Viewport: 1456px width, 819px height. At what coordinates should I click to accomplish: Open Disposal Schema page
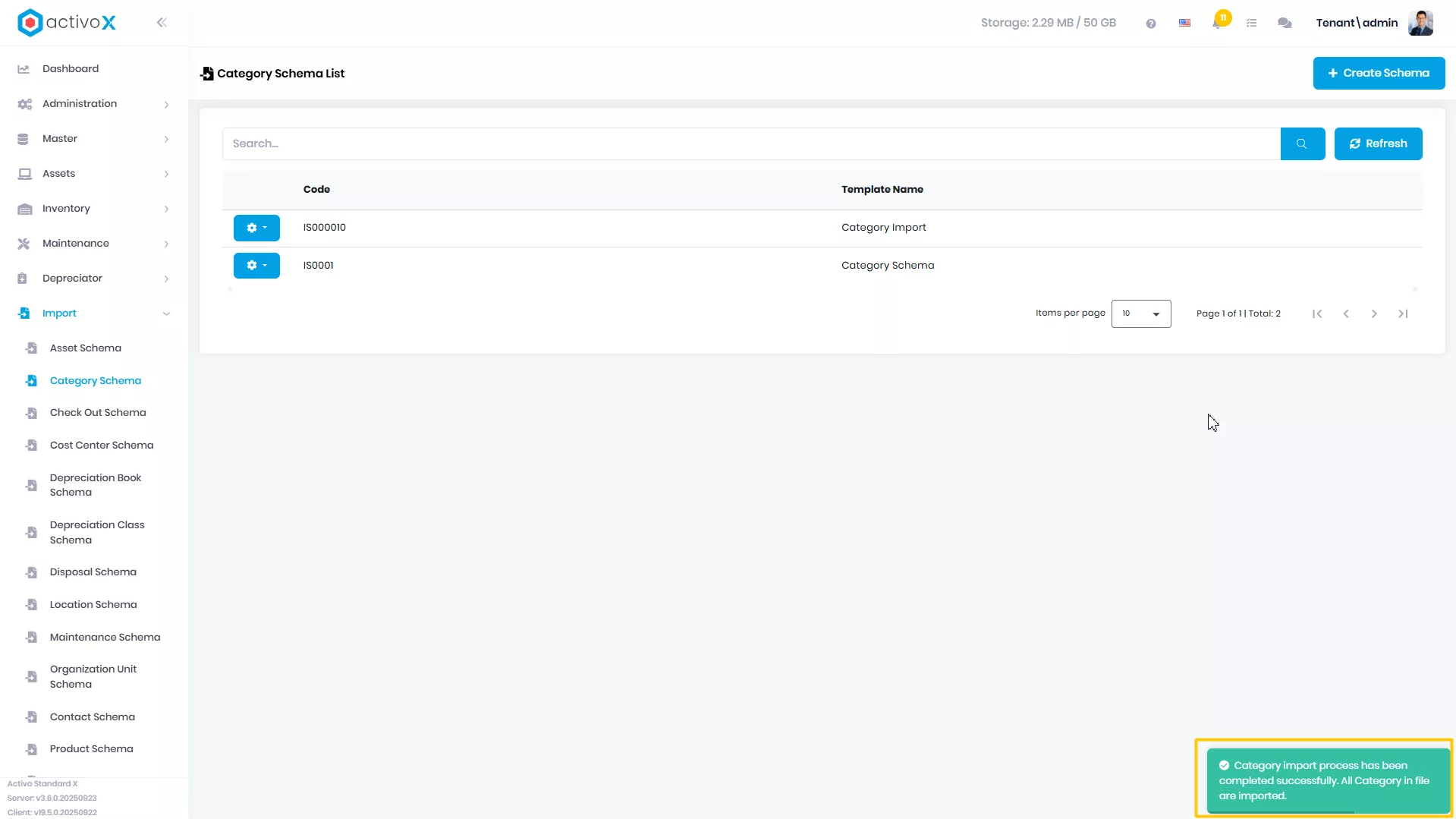tap(94, 572)
